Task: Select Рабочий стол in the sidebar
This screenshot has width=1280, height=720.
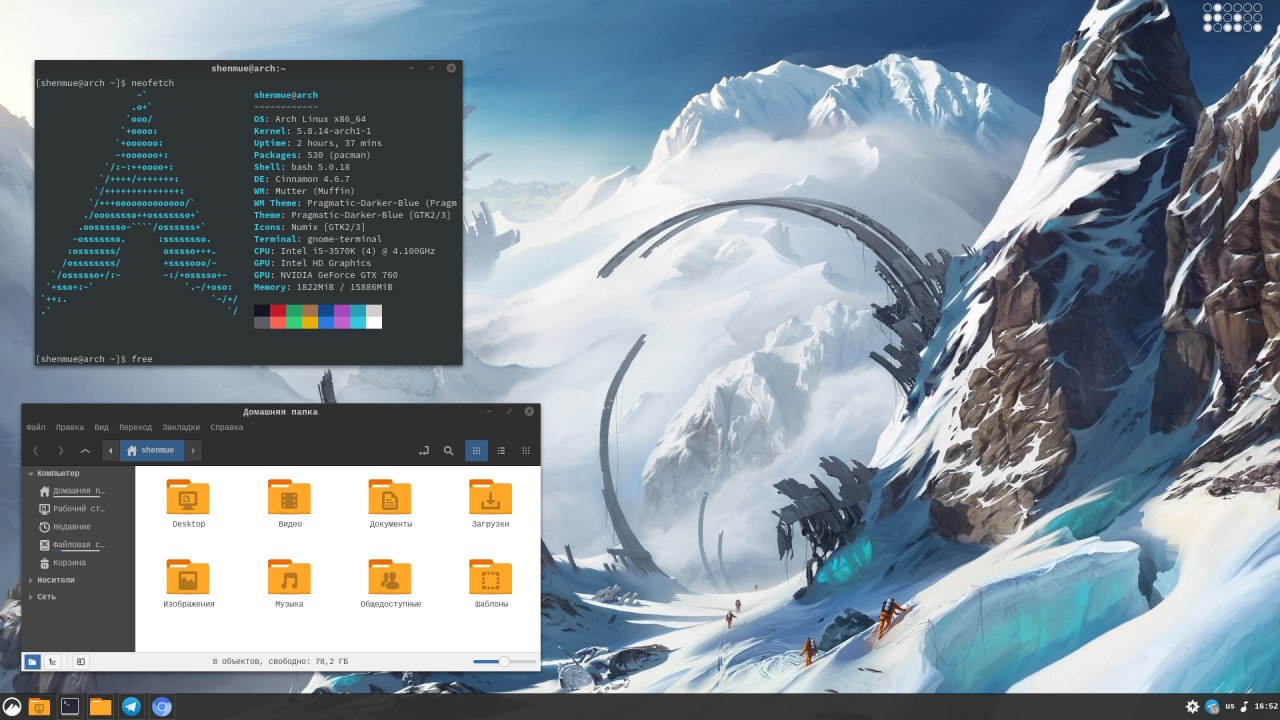Action: [x=72, y=509]
